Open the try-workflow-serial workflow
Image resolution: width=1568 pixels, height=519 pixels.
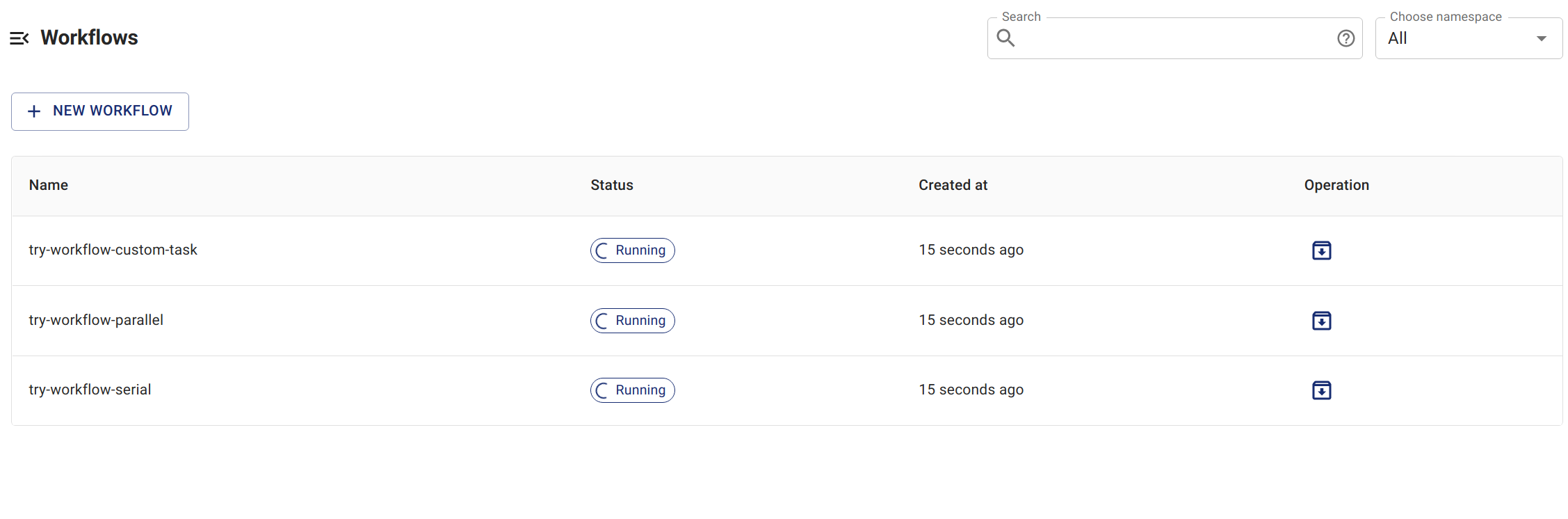pos(90,390)
